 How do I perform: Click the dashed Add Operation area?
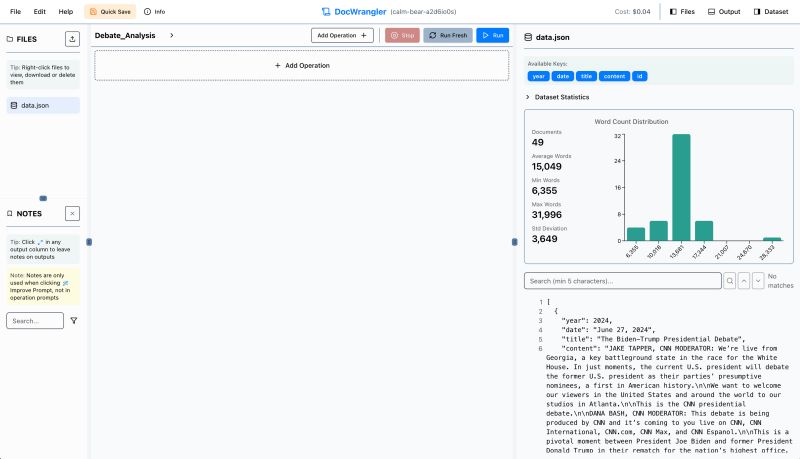coord(302,65)
